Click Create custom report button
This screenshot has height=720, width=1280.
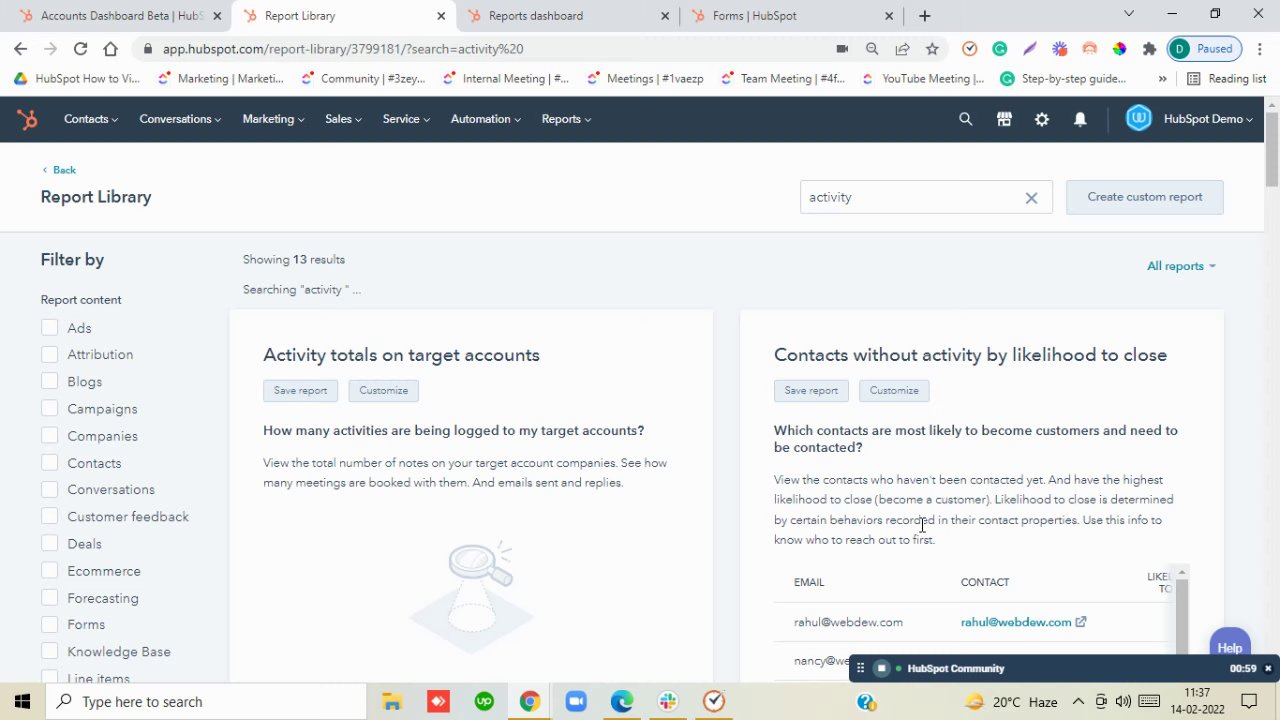pos(1145,197)
